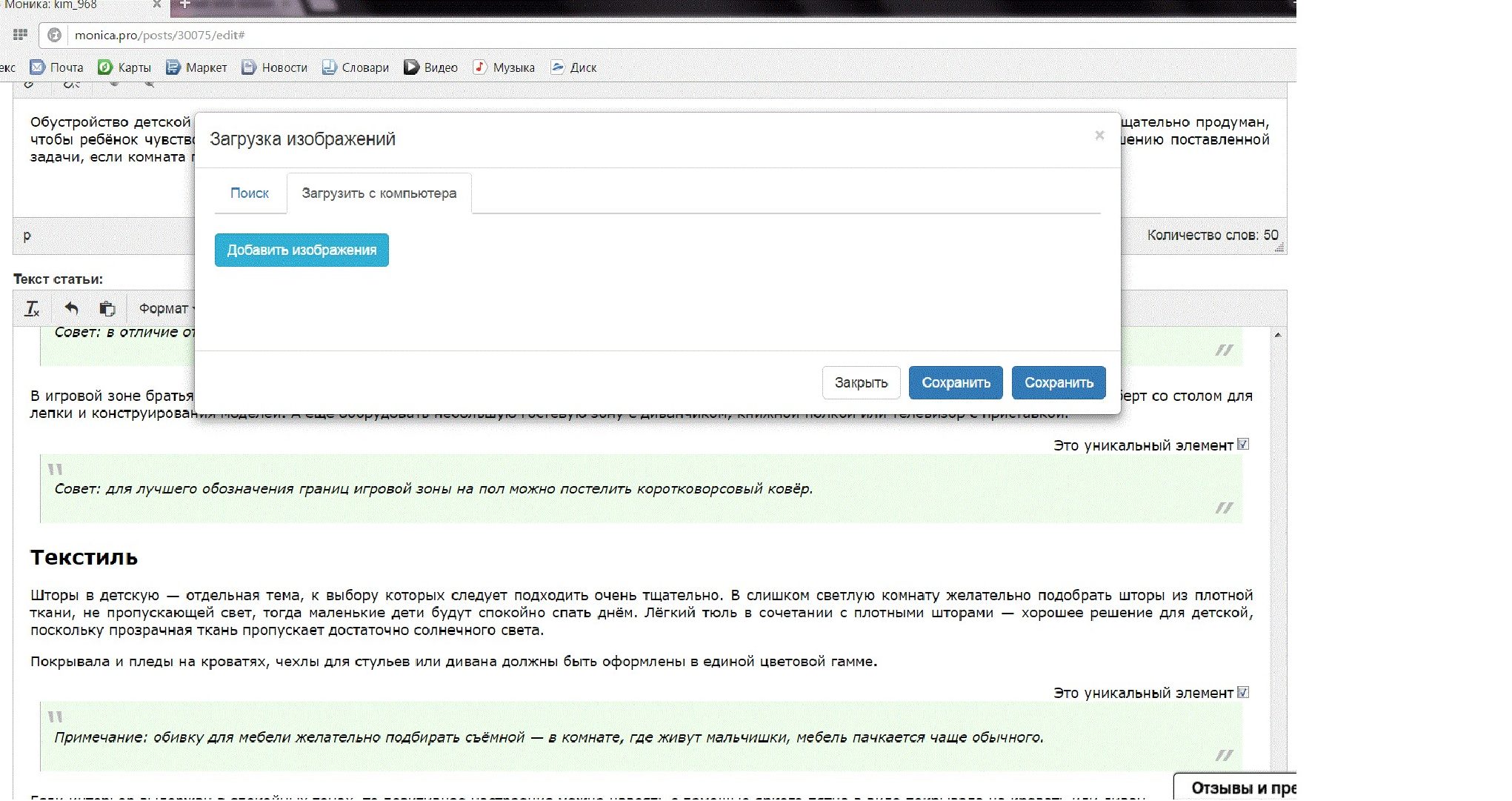This screenshot has height=801, width=1512.
Task: Click the scrollbar up arrow of article editor
Action: (x=1278, y=335)
